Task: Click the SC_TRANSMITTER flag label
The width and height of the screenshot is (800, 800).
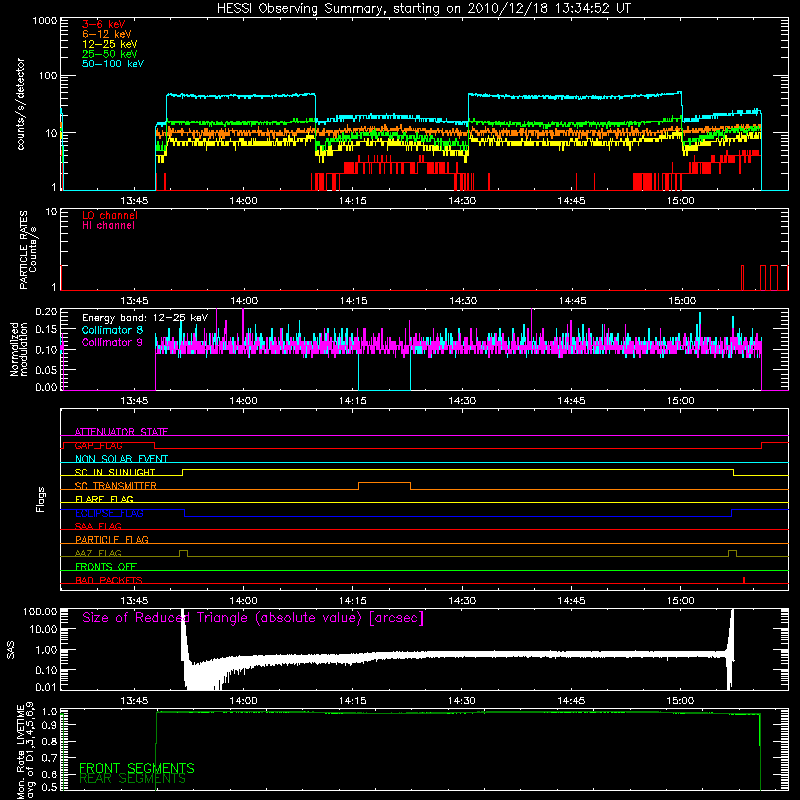Action: pos(116,485)
